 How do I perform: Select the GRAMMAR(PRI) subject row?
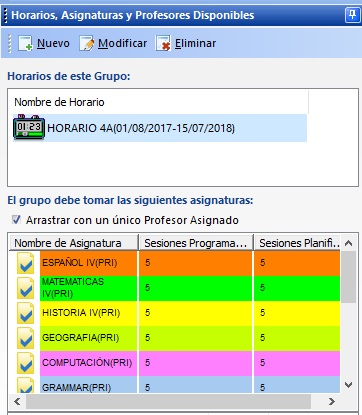pyautogui.click(x=175, y=384)
